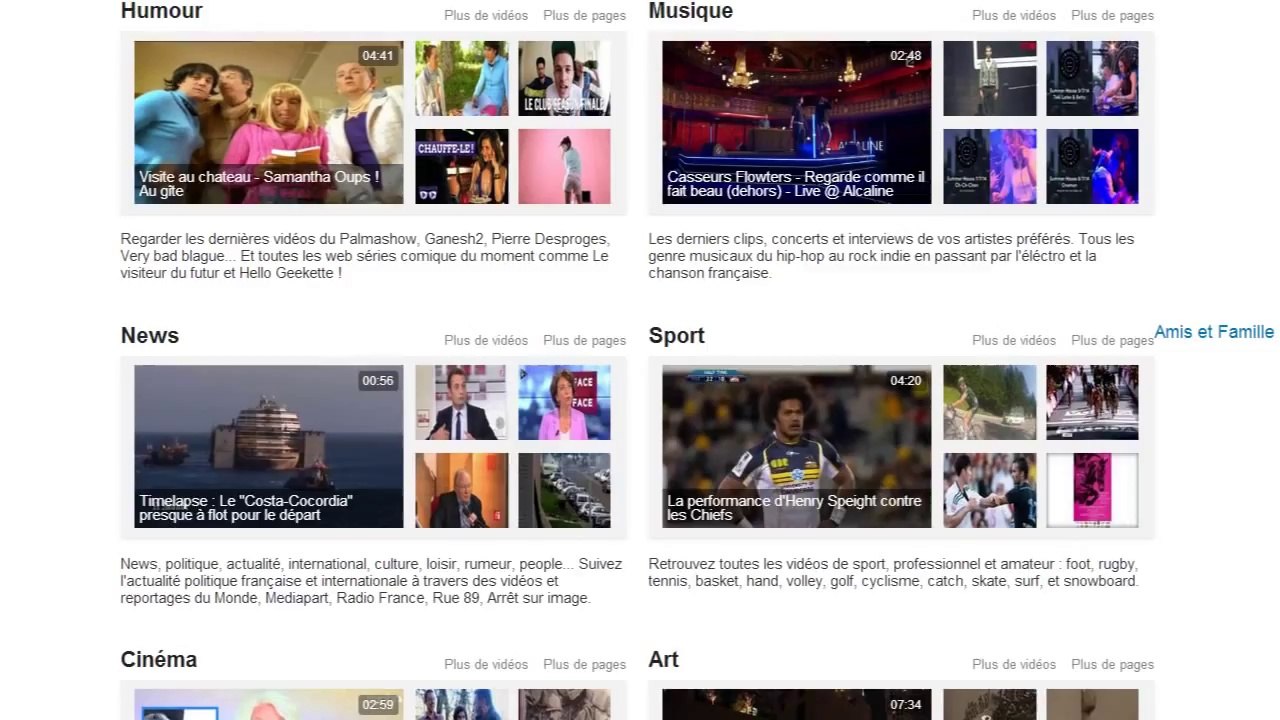Click 'Plus de pages' in Humour section

pos(584,15)
